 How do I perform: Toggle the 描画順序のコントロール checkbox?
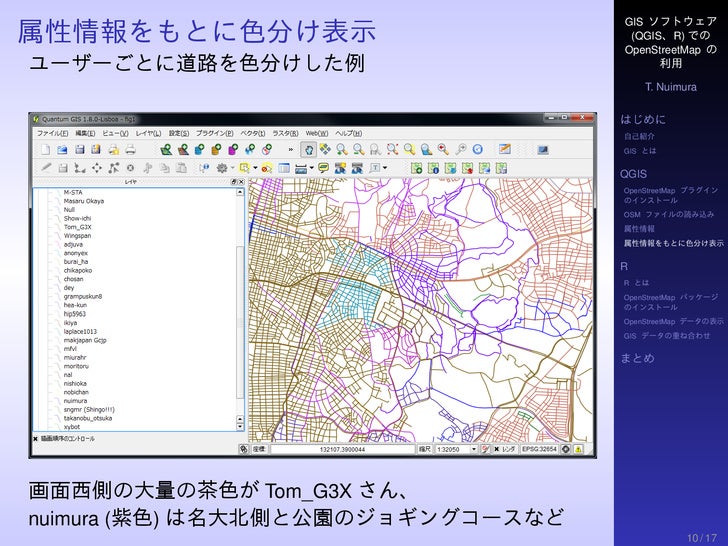[35, 438]
